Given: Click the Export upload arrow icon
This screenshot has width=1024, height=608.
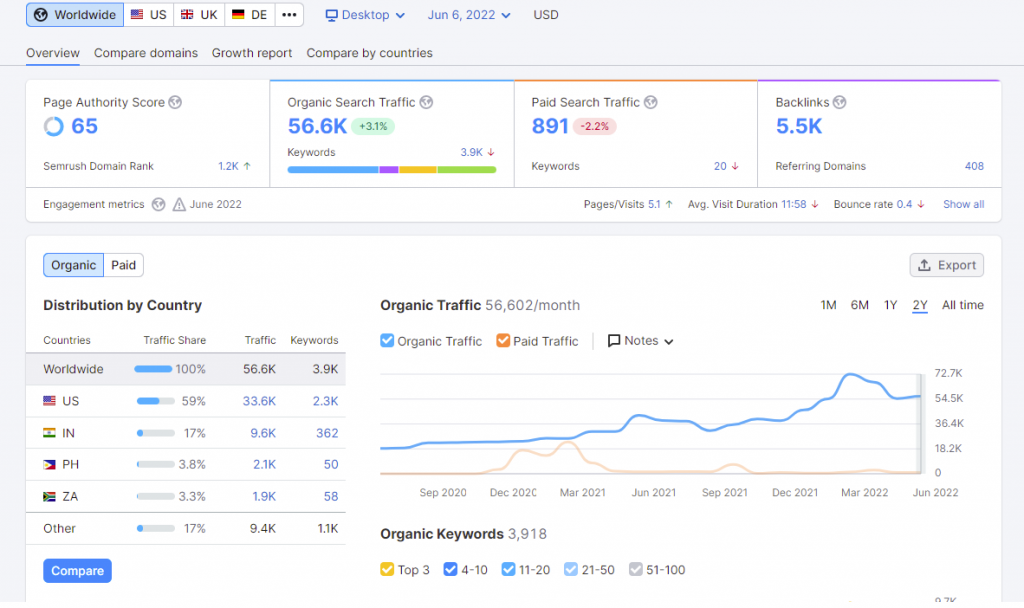Looking at the screenshot, I should (x=924, y=265).
